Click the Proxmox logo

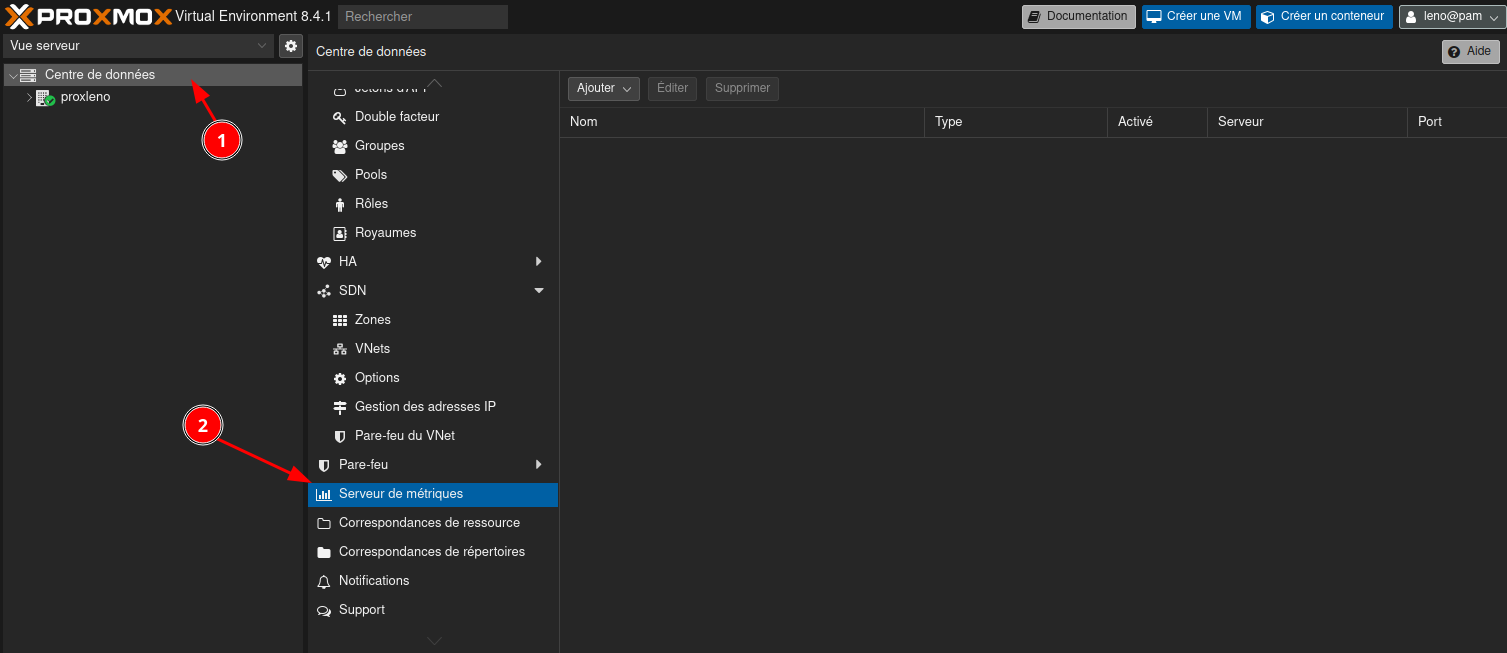click(x=88, y=16)
